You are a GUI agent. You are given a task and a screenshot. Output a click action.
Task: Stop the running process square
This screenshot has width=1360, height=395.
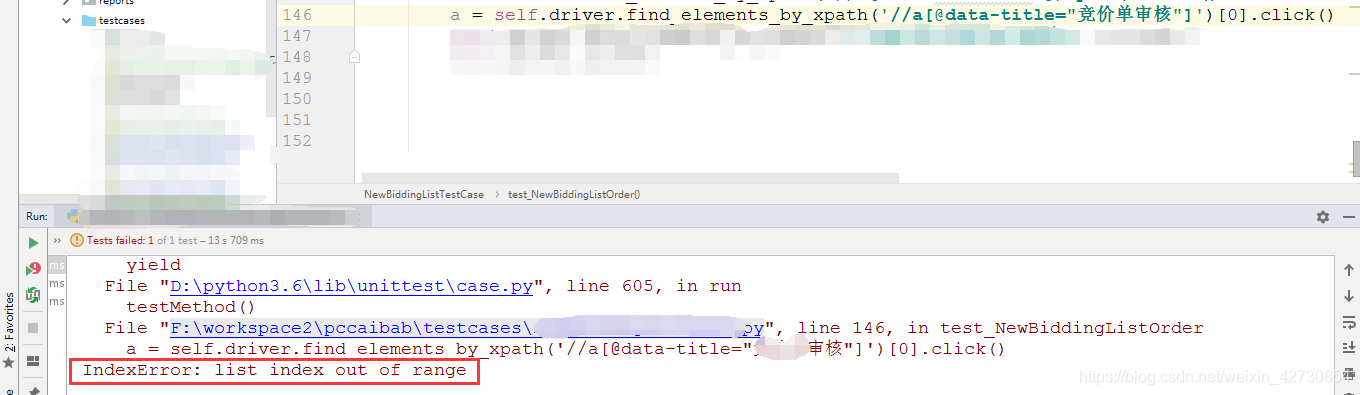[33, 328]
